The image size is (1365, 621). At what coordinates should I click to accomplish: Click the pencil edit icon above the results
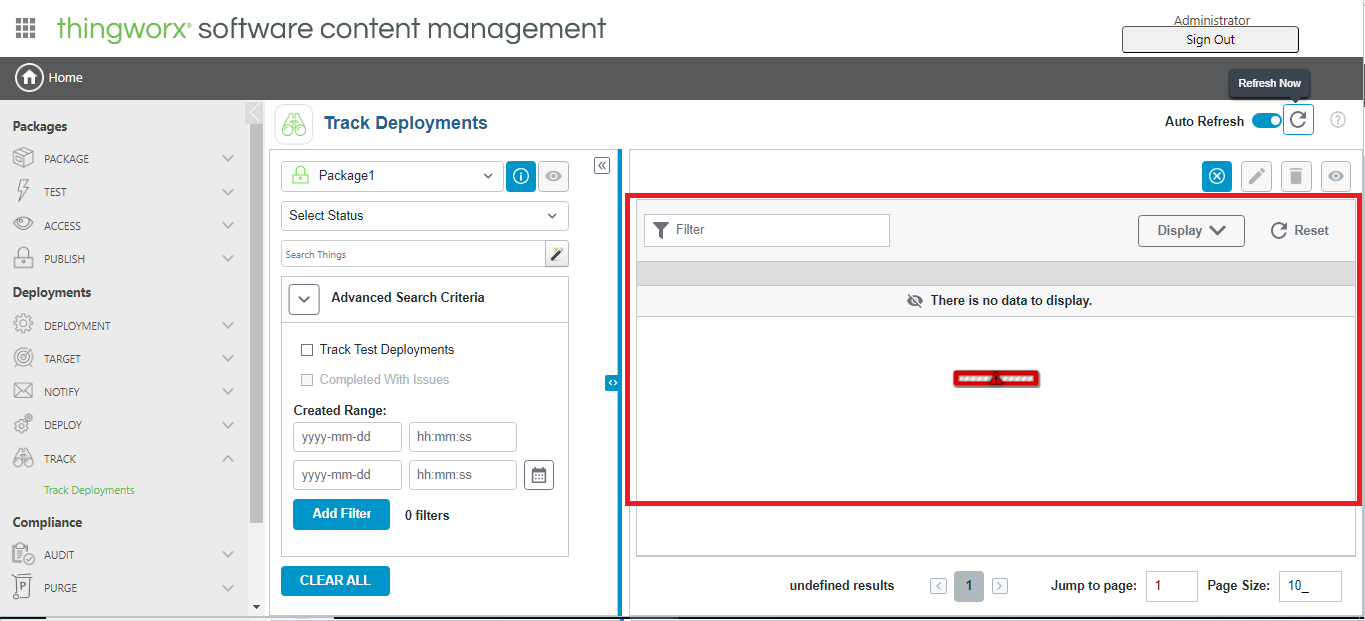click(x=1256, y=176)
